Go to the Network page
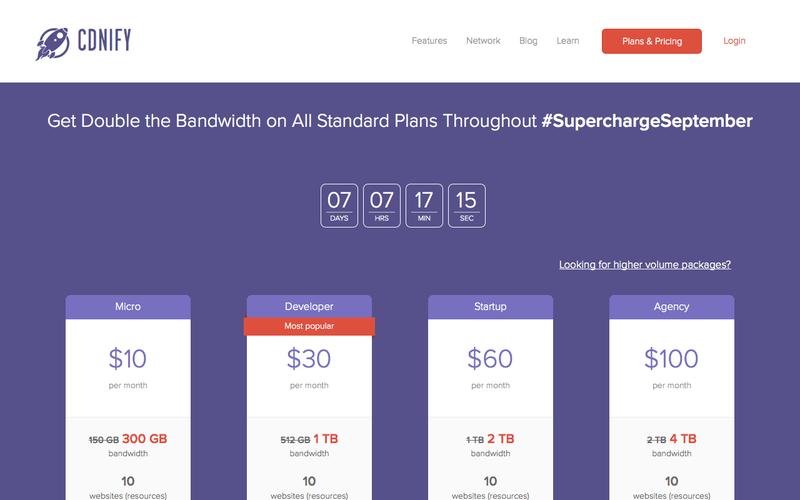The width and height of the screenshot is (800, 500). click(x=484, y=41)
